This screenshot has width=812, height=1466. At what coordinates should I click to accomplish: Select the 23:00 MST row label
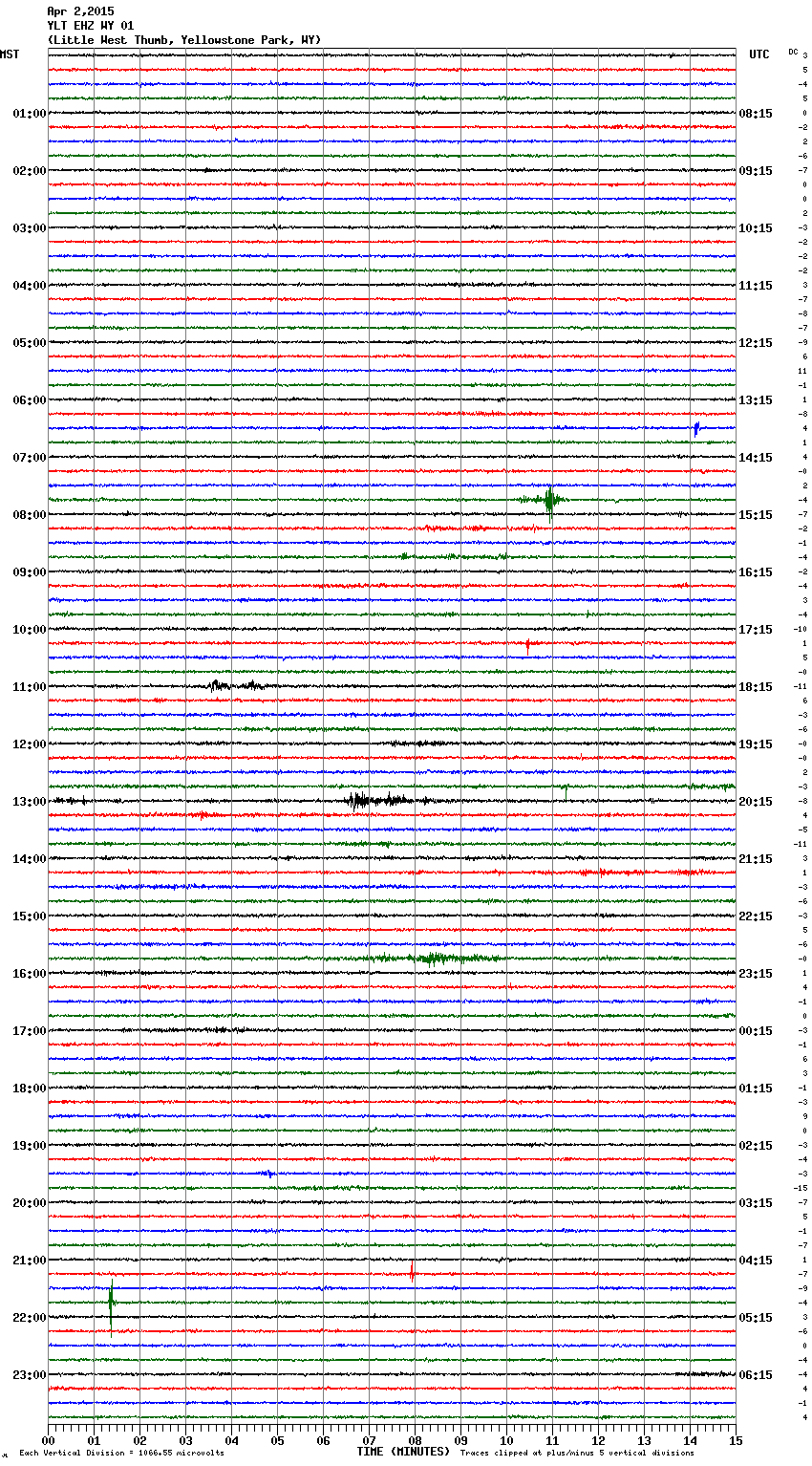30,1375
